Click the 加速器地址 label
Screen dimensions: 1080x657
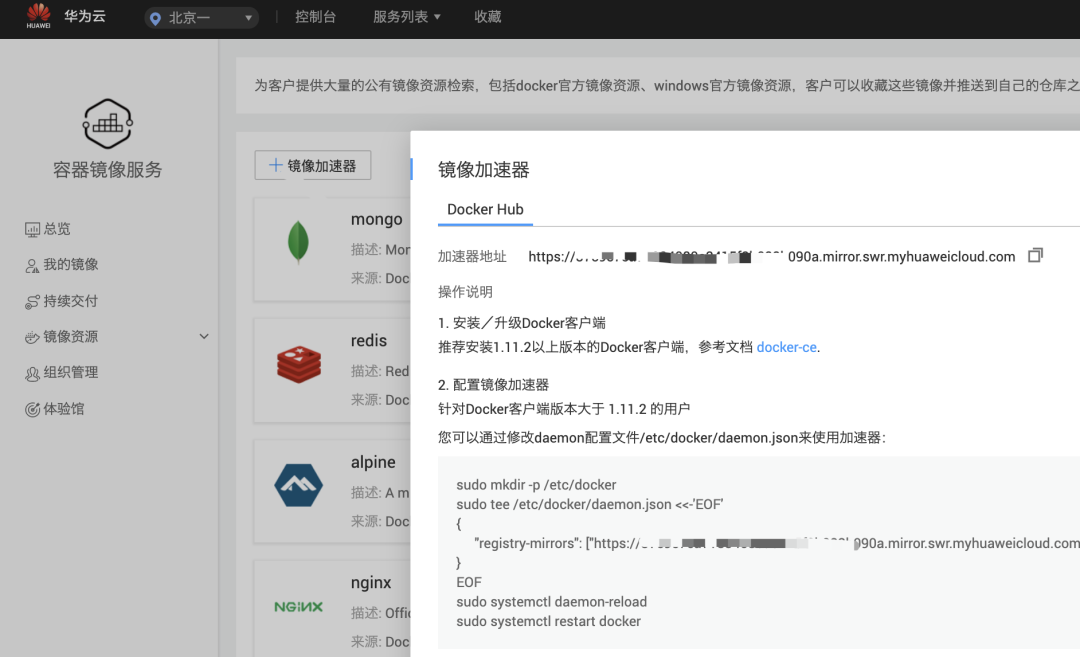pos(472,257)
